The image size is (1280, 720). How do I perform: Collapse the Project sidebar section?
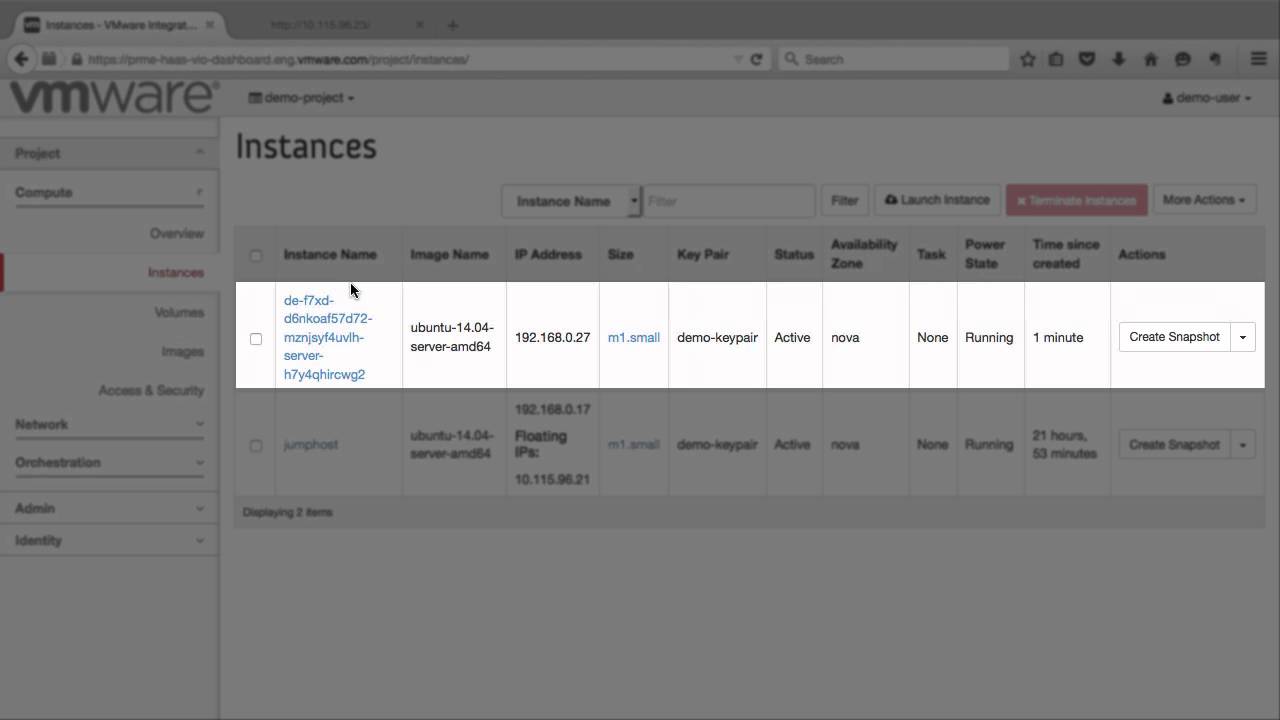(109, 153)
